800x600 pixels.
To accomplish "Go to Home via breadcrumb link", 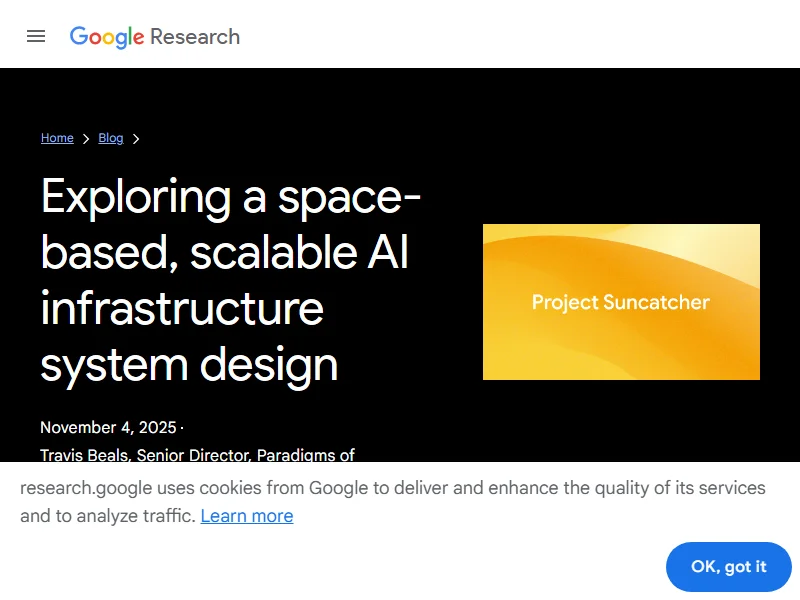I will coord(57,138).
